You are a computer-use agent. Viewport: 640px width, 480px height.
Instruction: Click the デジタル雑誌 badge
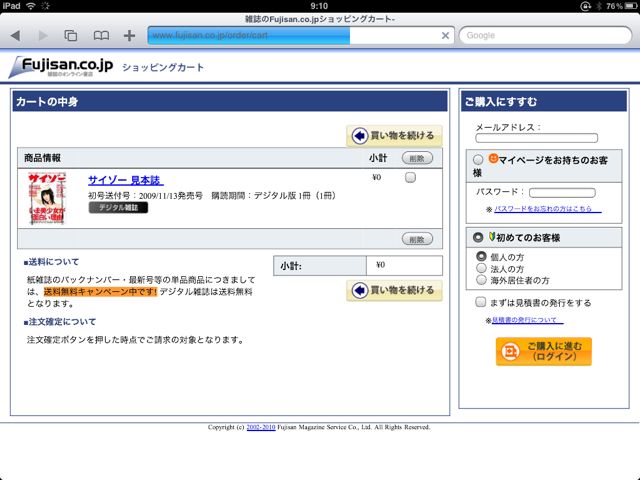coord(118,207)
